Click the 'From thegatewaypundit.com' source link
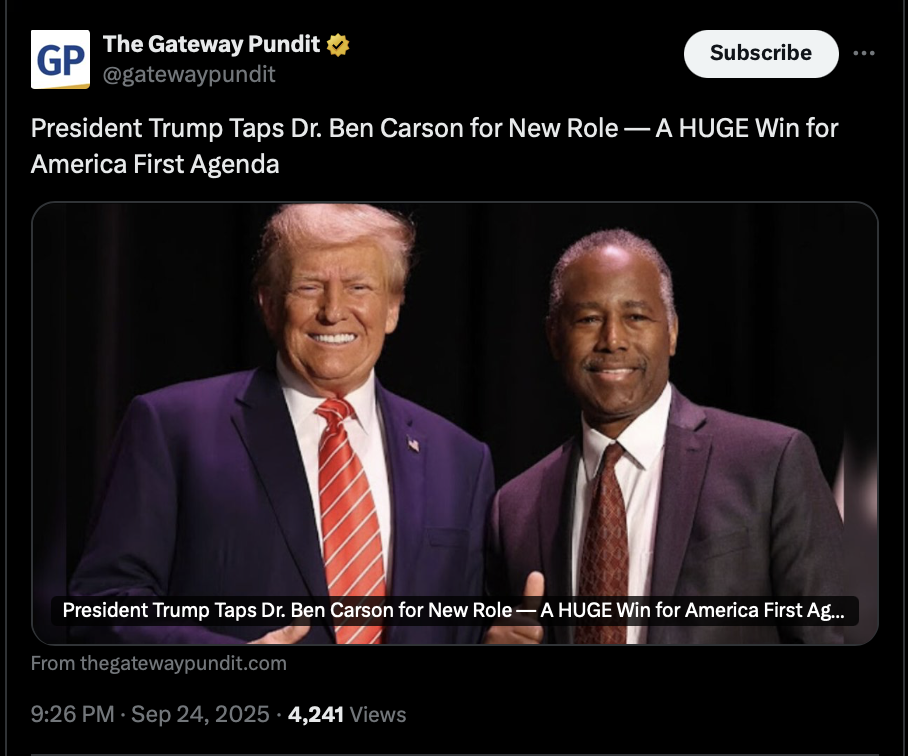 click(158, 663)
